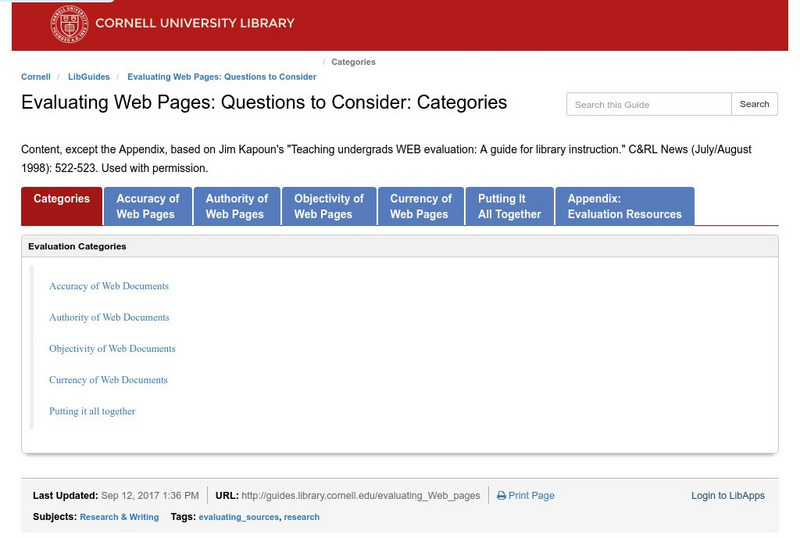Open Login to LibApps link
The width and height of the screenshot is (800, 538).
tap(728, 496)
